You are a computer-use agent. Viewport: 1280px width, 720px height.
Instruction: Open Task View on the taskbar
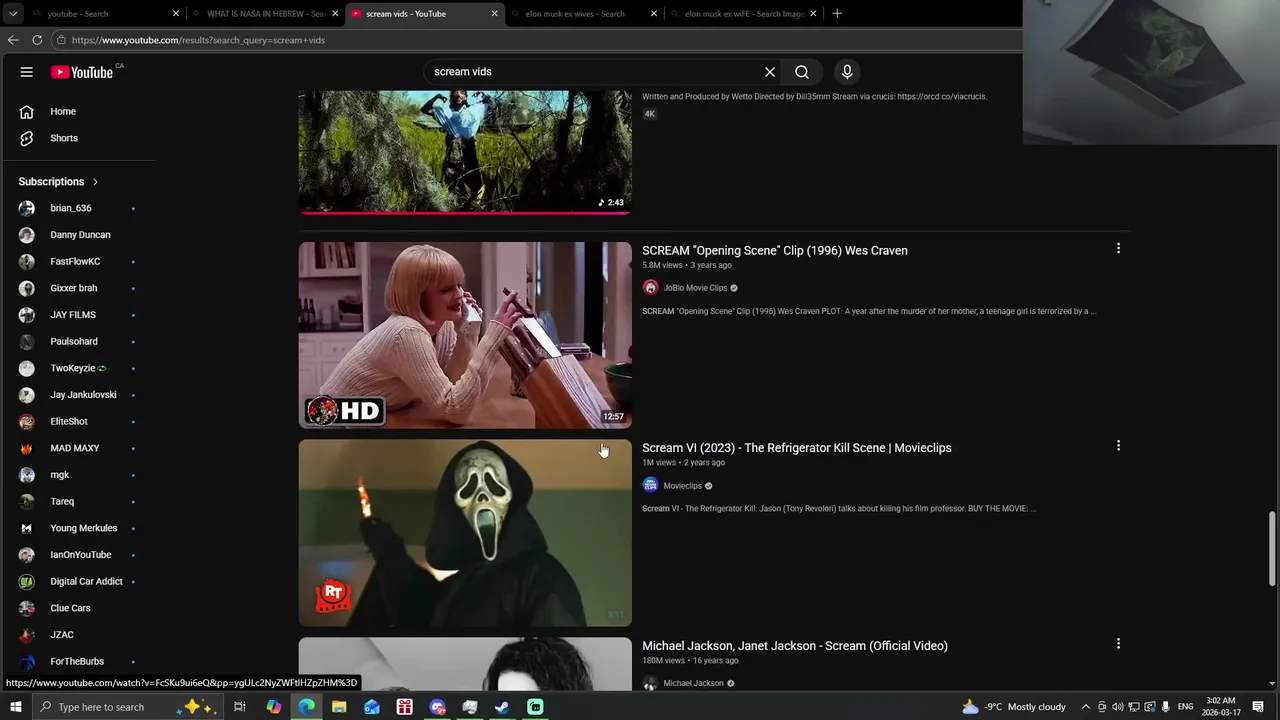coord(240,707)
